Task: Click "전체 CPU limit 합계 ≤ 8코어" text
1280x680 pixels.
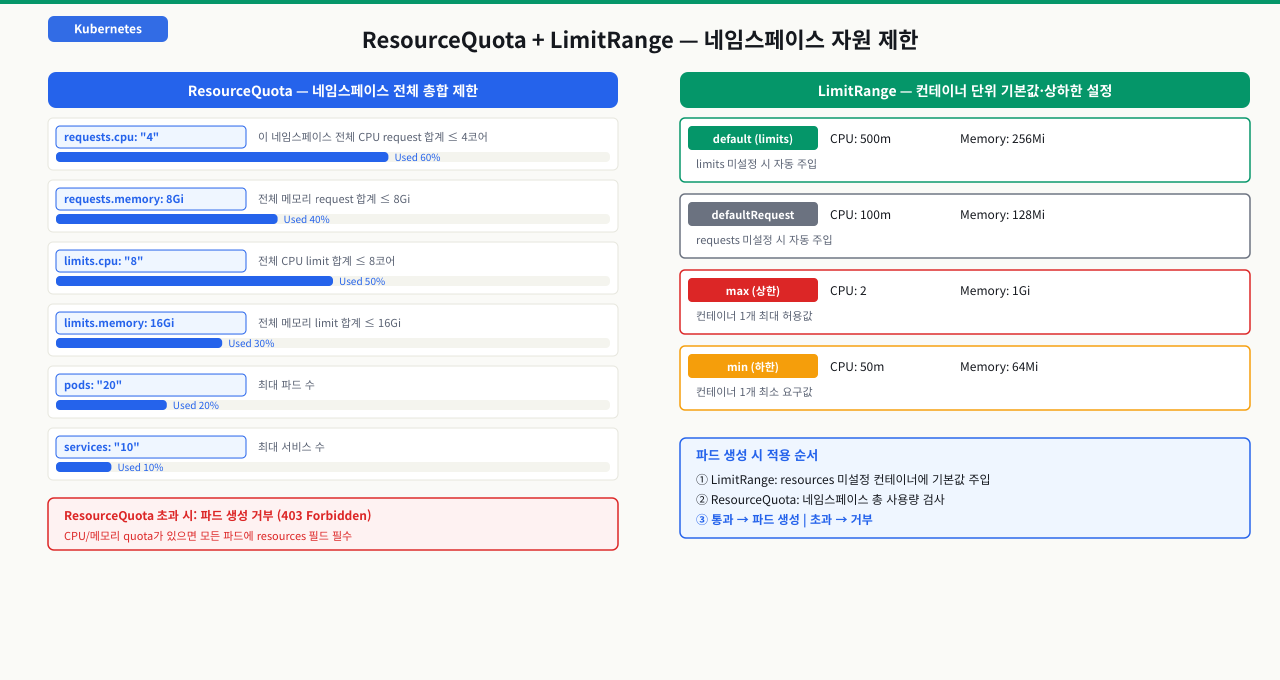Action: 326,261
